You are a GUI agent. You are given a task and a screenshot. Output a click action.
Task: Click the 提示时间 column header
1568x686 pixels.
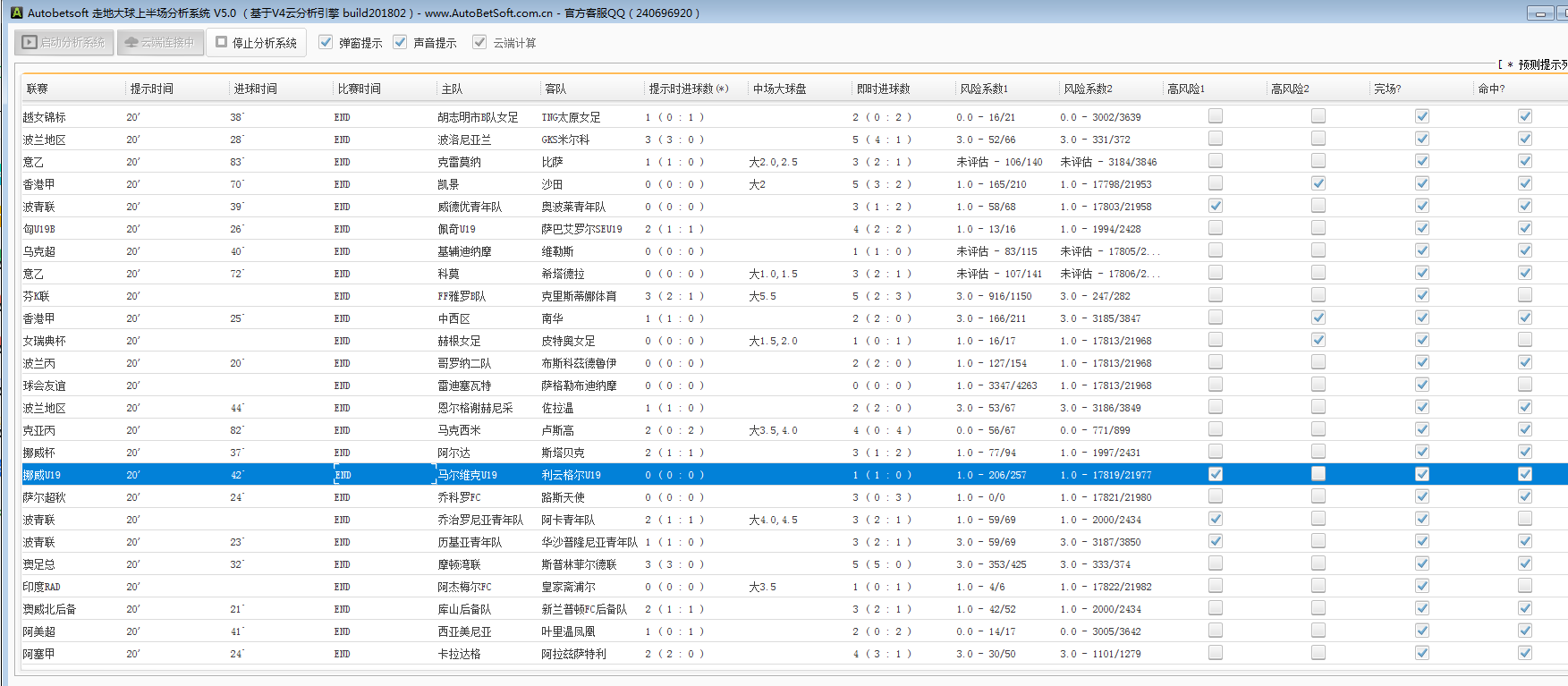click(x=152, y=89)
